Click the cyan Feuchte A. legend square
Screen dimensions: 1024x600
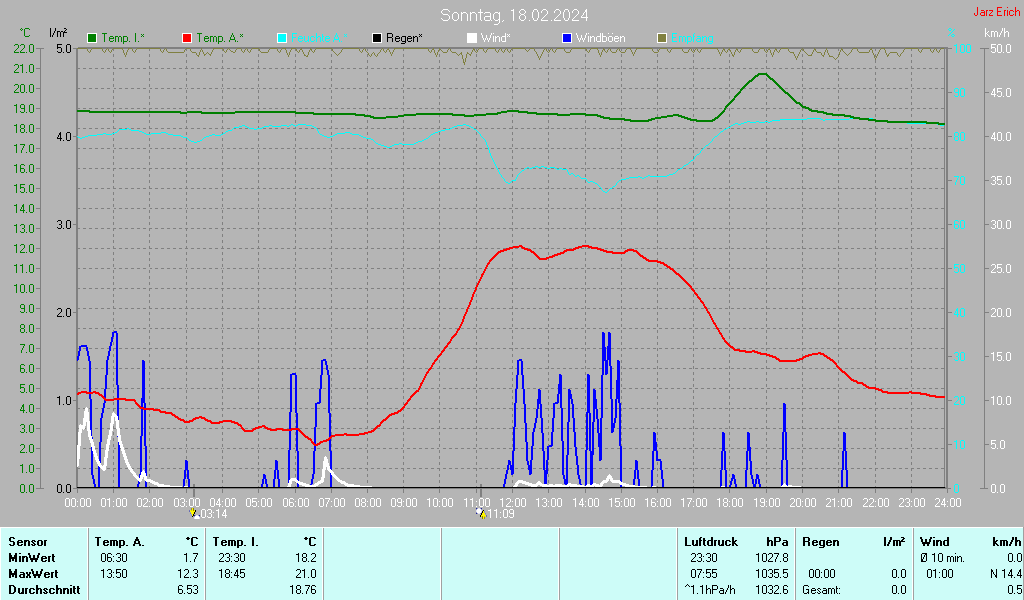coord(282,38)
